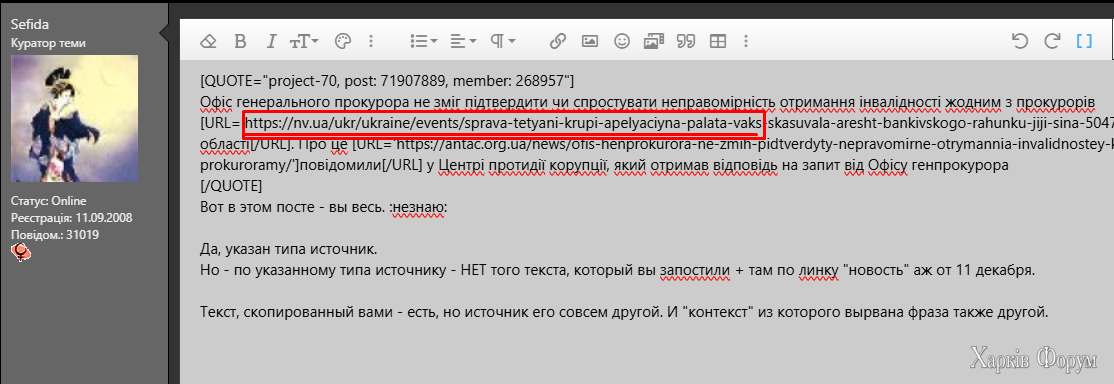Toggle bold formatting
Screen dimensions: 1114x384
point(240,41)
